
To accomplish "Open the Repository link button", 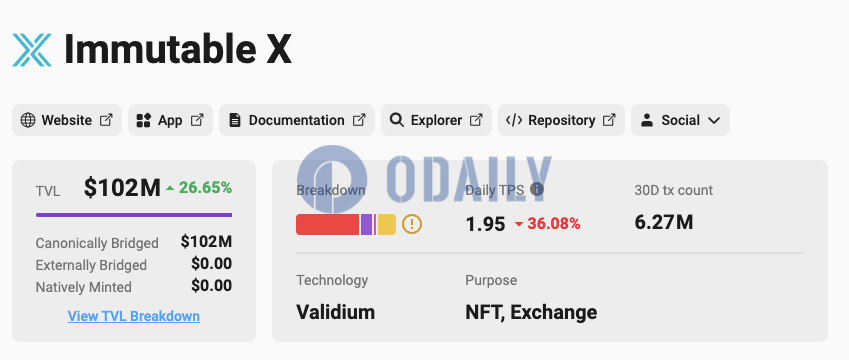I will [561, 120].
